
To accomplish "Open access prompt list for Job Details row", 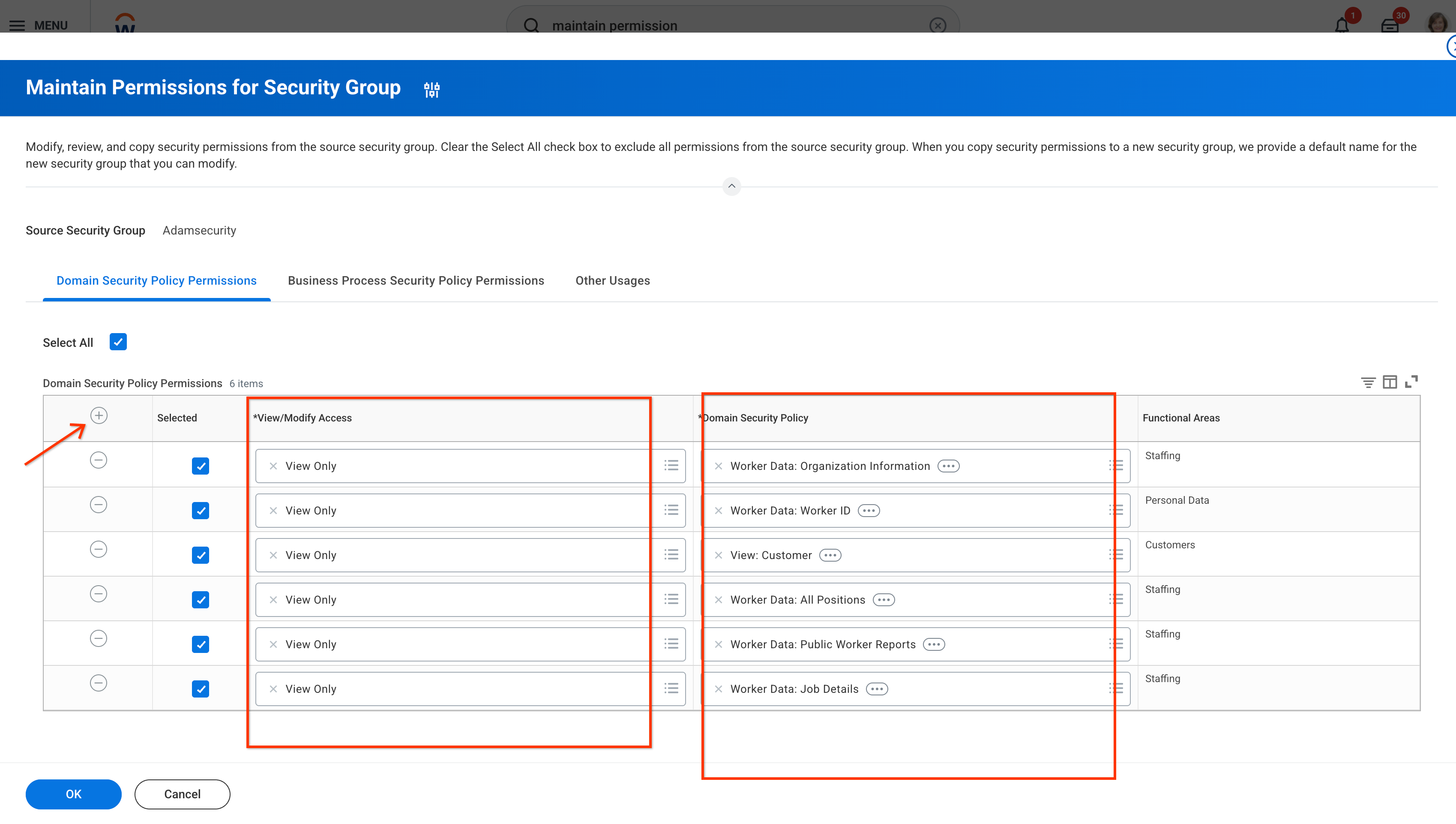I will click(x=671, y=689).
